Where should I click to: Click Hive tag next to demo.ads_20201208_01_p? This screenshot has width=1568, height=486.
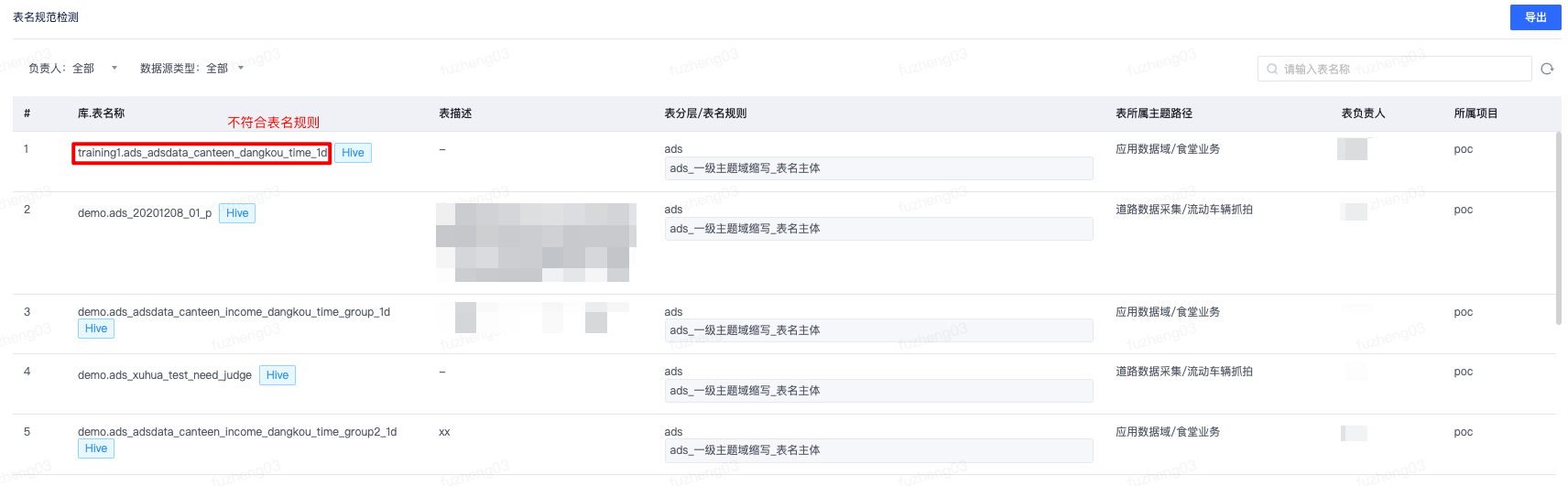(237, 213)
